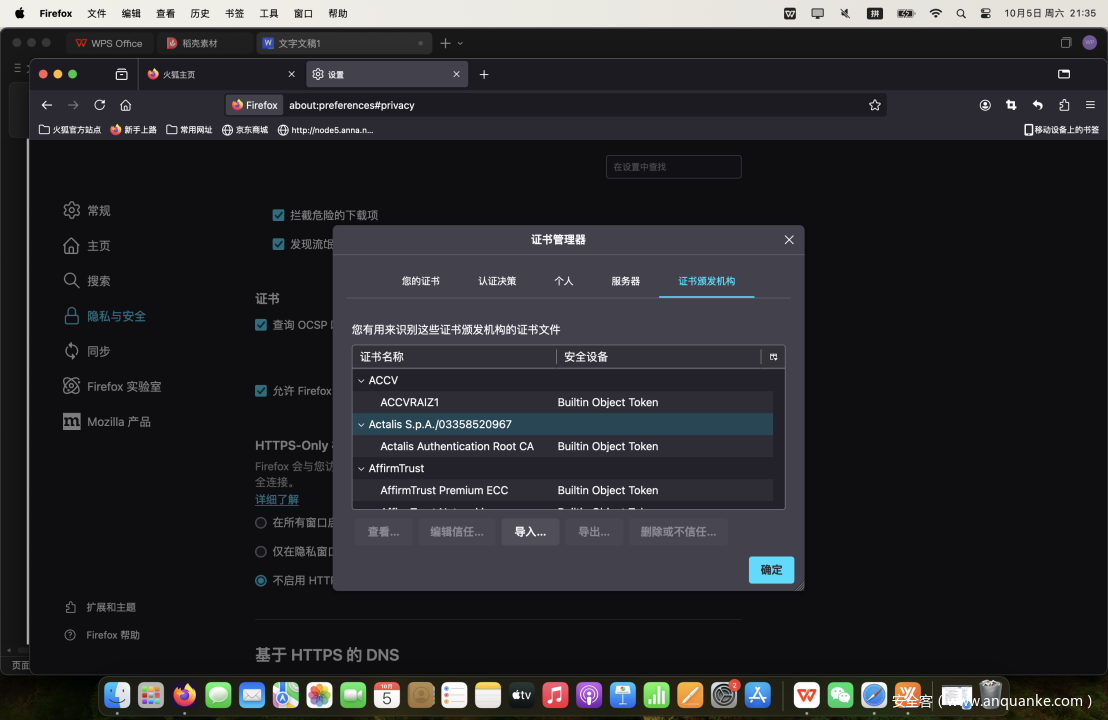
Task: Open the Firefox hamburger menu
Action: tap(1090, 105)
